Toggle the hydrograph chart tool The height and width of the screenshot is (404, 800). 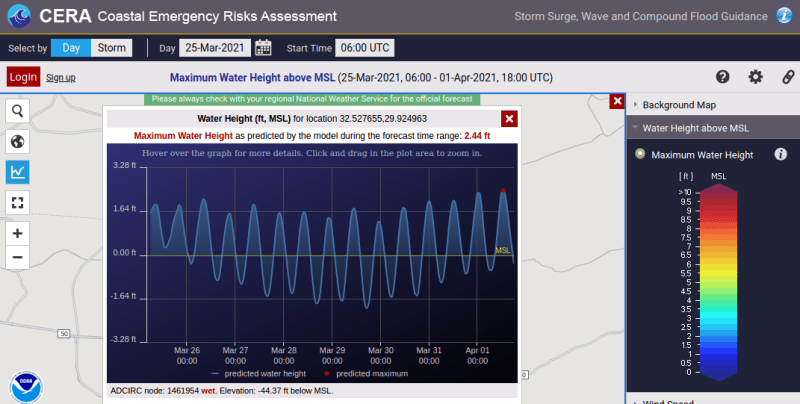click(x=17, y=172)
